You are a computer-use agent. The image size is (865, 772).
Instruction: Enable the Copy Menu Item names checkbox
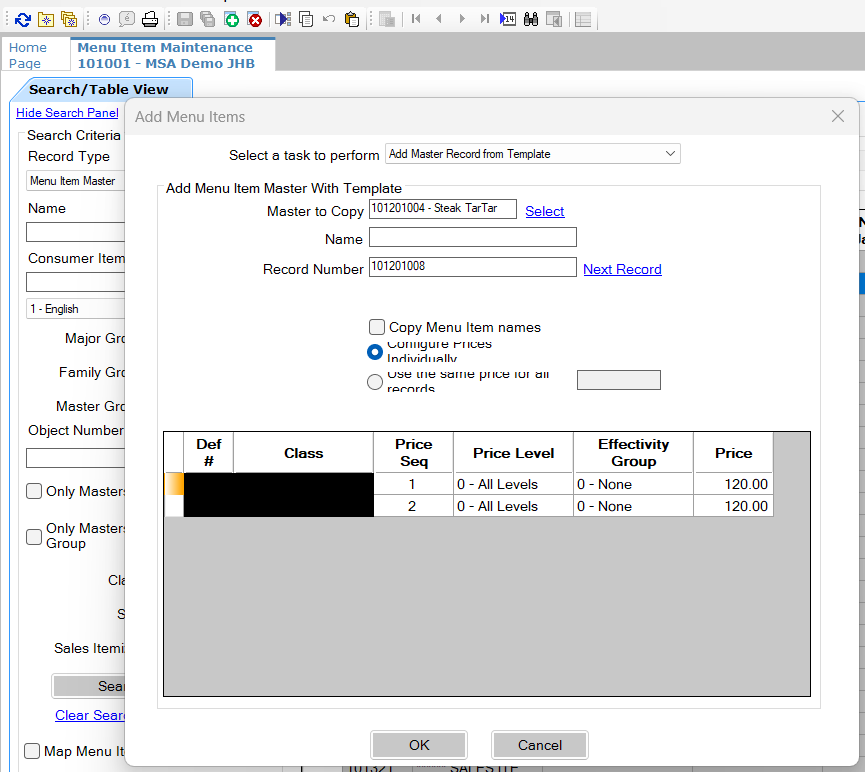377,327
